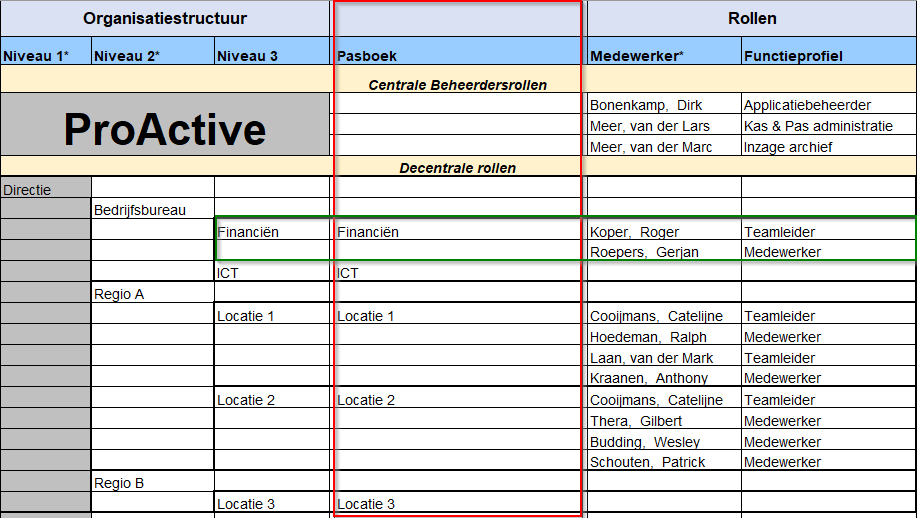Screen dimensions: 917x518
Task: Select Medewerker next to Hoedeman, Ralph
Action: (x=829, y=334)
